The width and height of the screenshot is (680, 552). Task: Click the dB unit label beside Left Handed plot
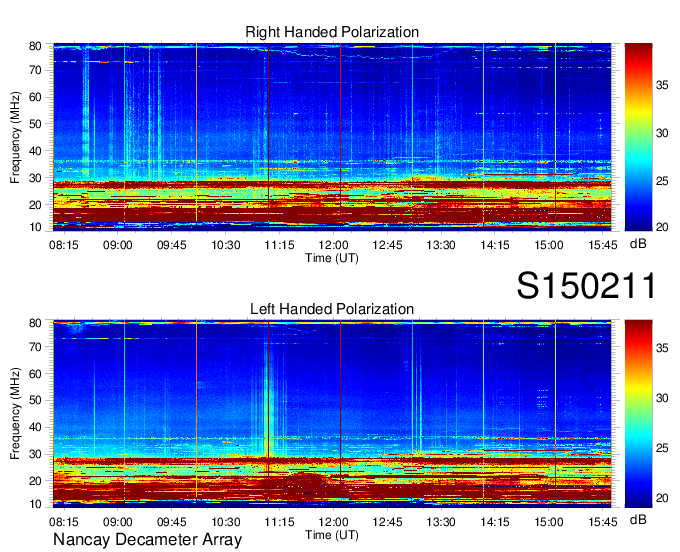[638, 519]
